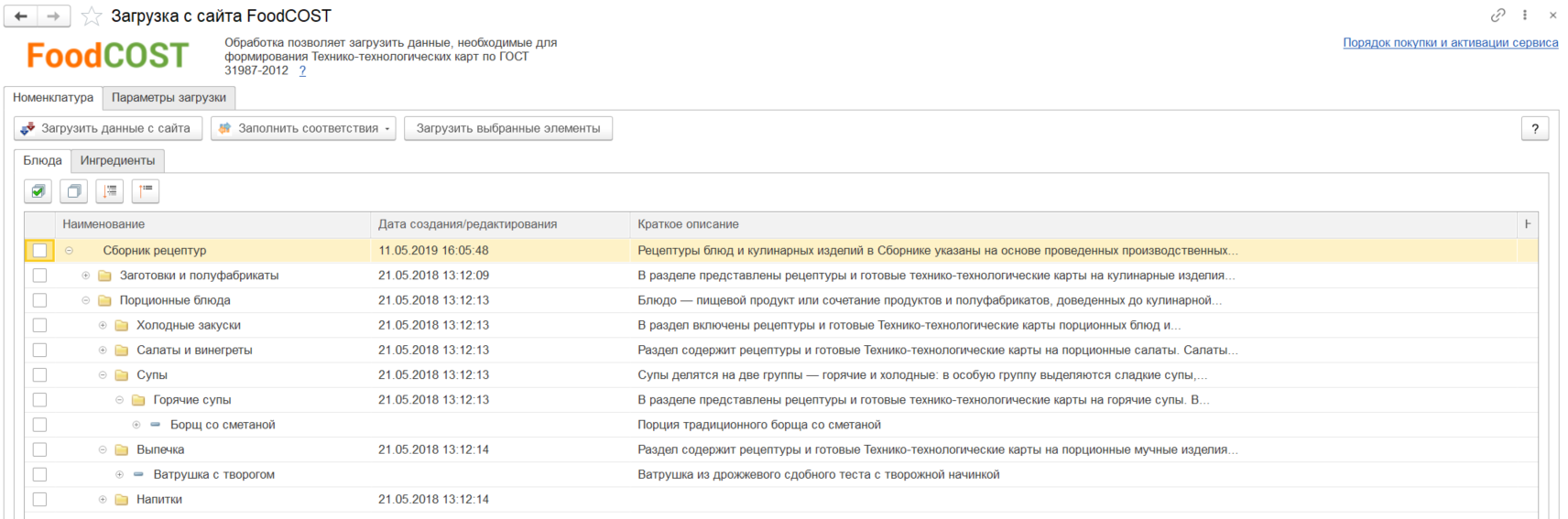The image size is (1568, 519).
Task: Click the uncheck all items icon
Action: 74,191
